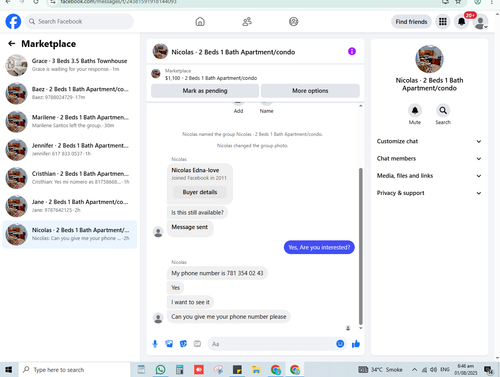Click taskbar 'Type here to search' box
500x377 pixels.
pos(74,370)
